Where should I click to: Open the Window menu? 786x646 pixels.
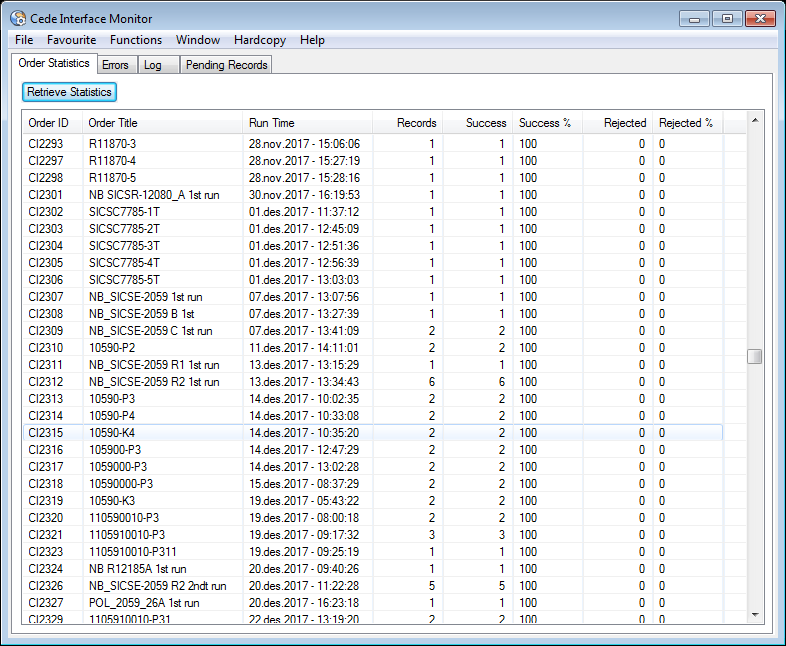[198, 40]
